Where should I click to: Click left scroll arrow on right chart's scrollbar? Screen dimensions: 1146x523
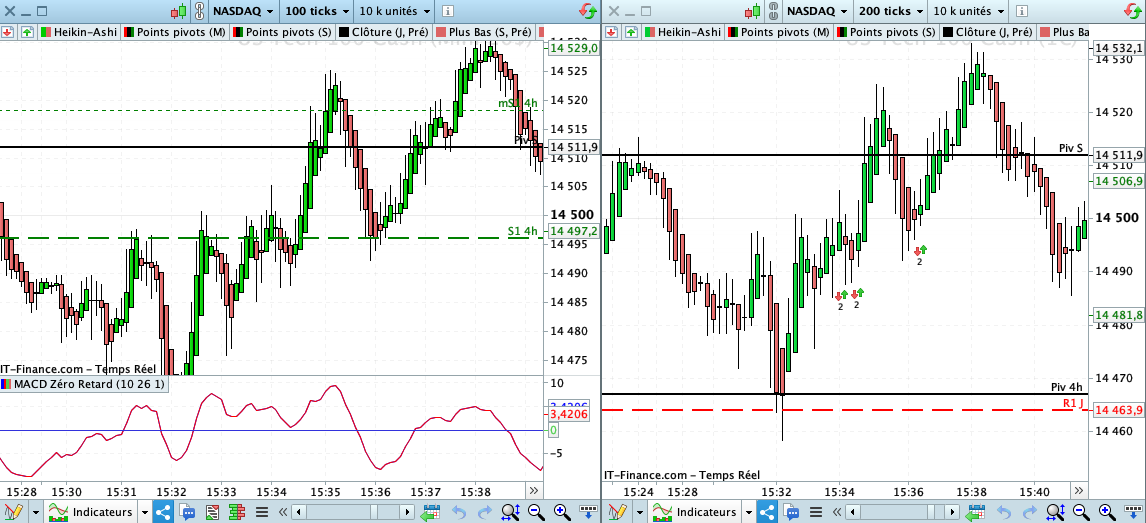pyautogui.click(x=853, y=512)
